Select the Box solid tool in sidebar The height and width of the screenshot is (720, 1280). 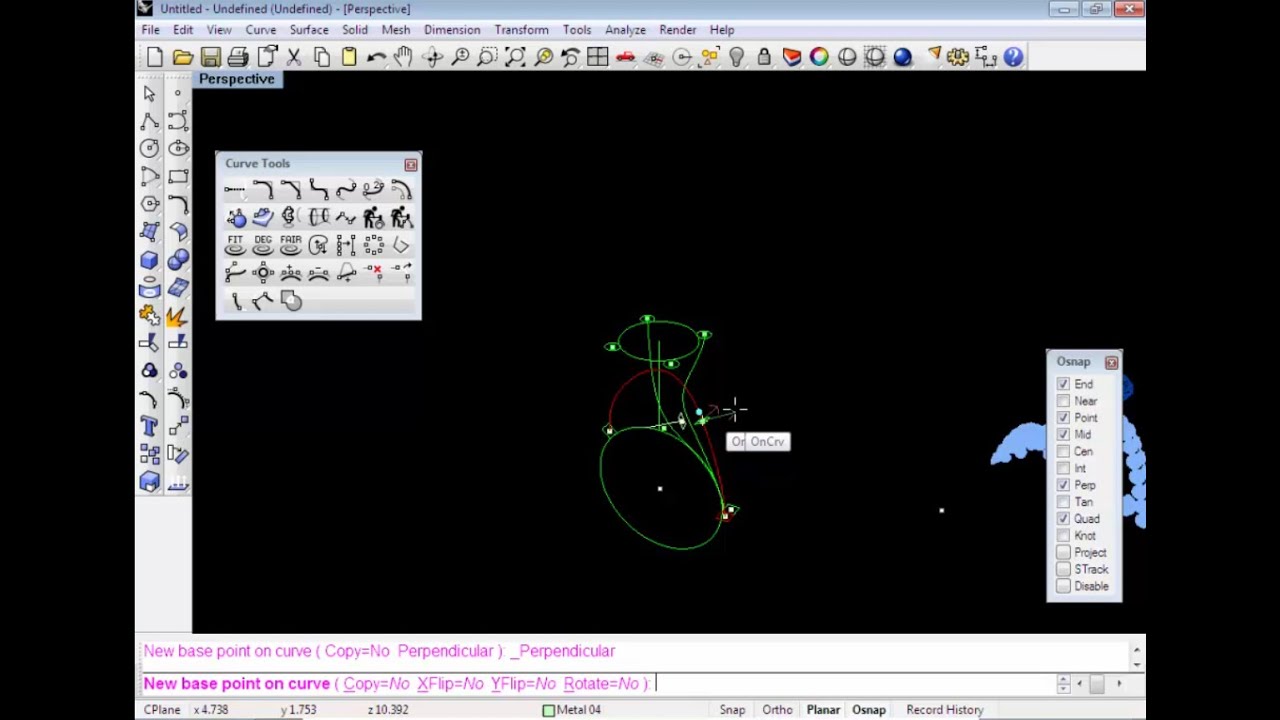(149, 260)
